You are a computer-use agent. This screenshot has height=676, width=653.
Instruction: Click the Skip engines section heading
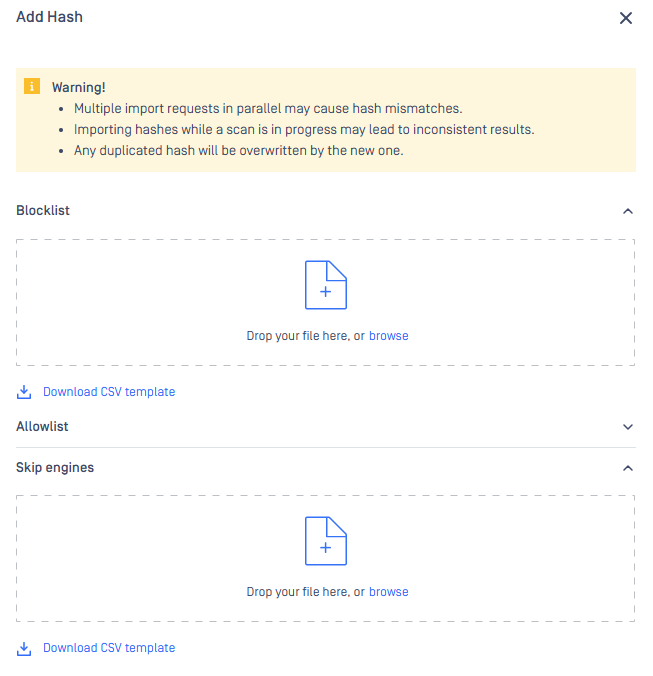tap(55, 467)
